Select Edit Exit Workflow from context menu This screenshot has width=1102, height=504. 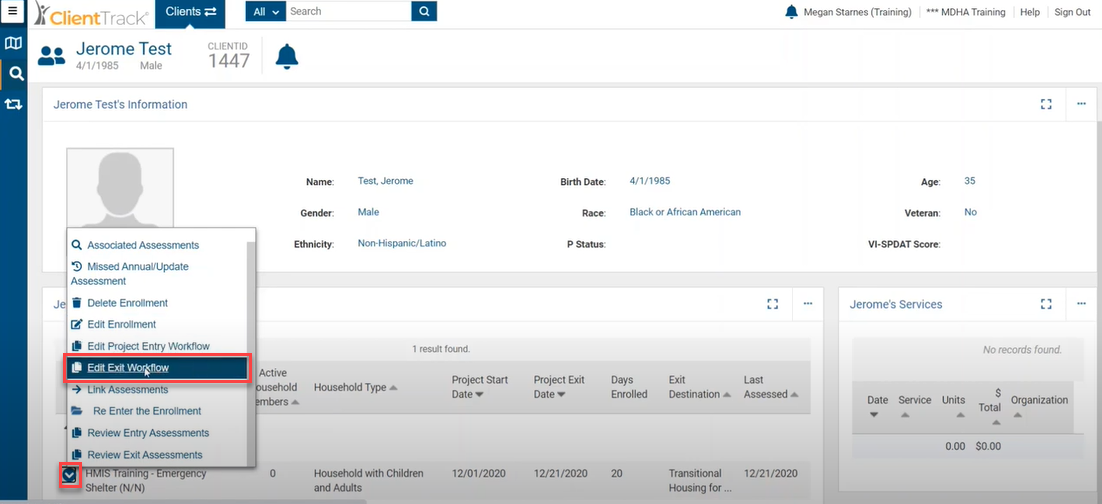click(x=128, y=368)
